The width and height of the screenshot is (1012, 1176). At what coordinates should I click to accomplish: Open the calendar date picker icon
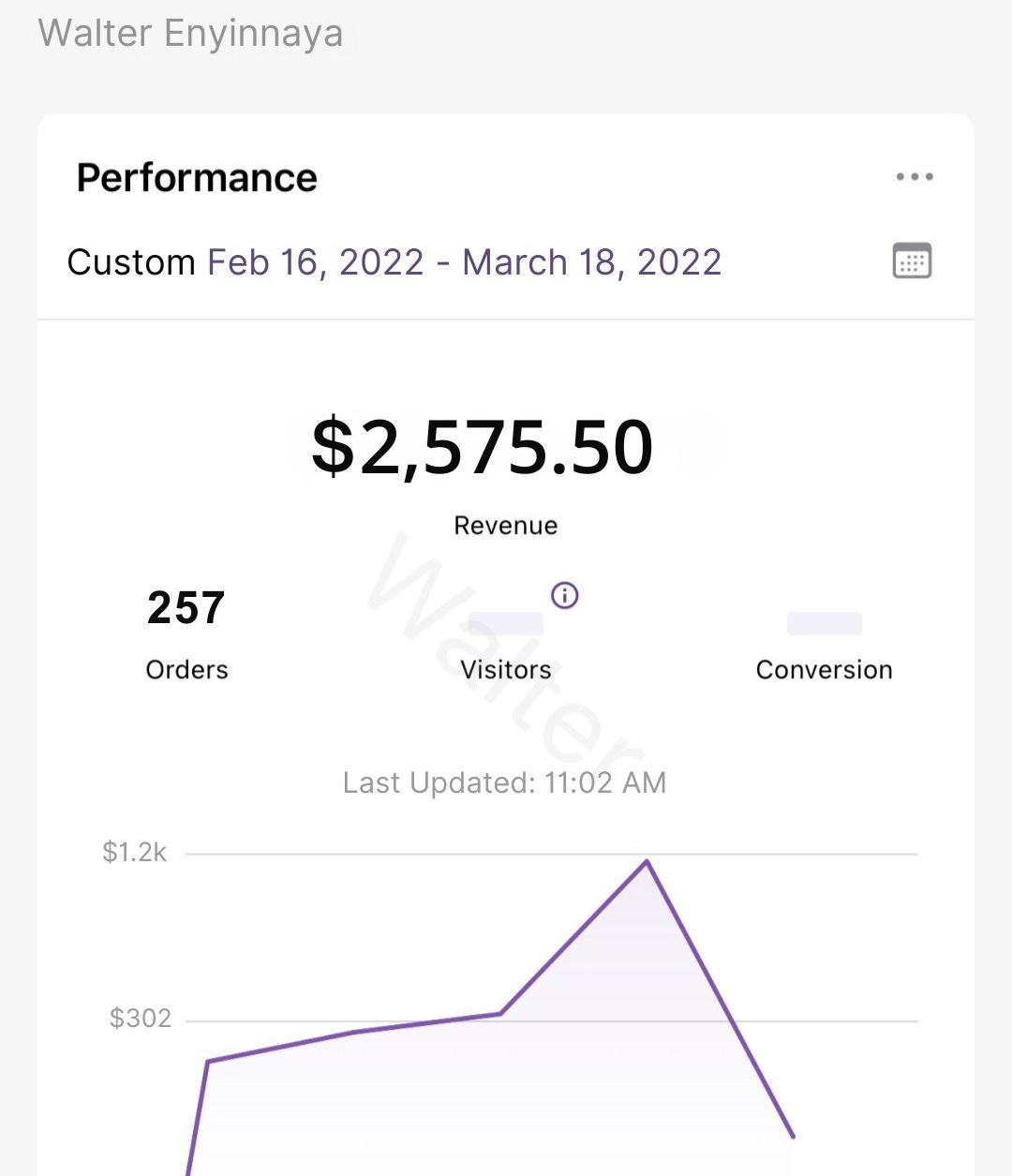point(912,261)
